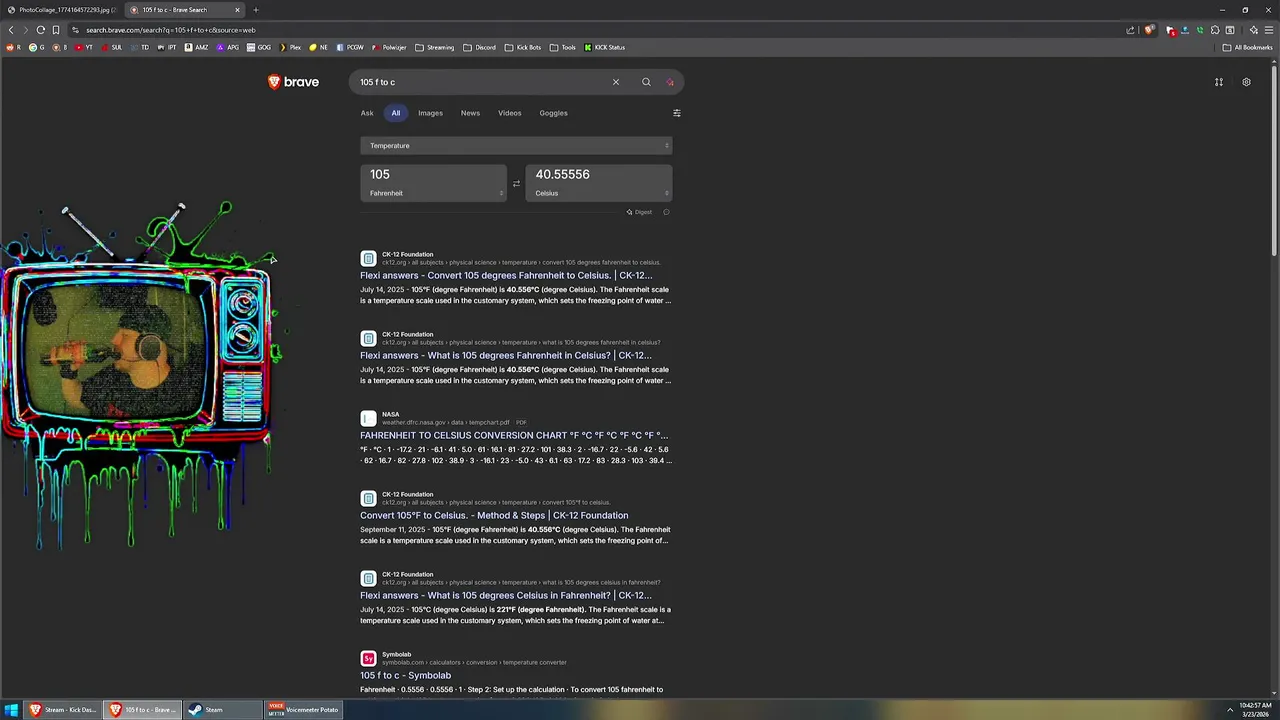This screenshot has height=720, width=1280.
Task: Open the Discord bookmarks folder
Action: click(479, 47)
